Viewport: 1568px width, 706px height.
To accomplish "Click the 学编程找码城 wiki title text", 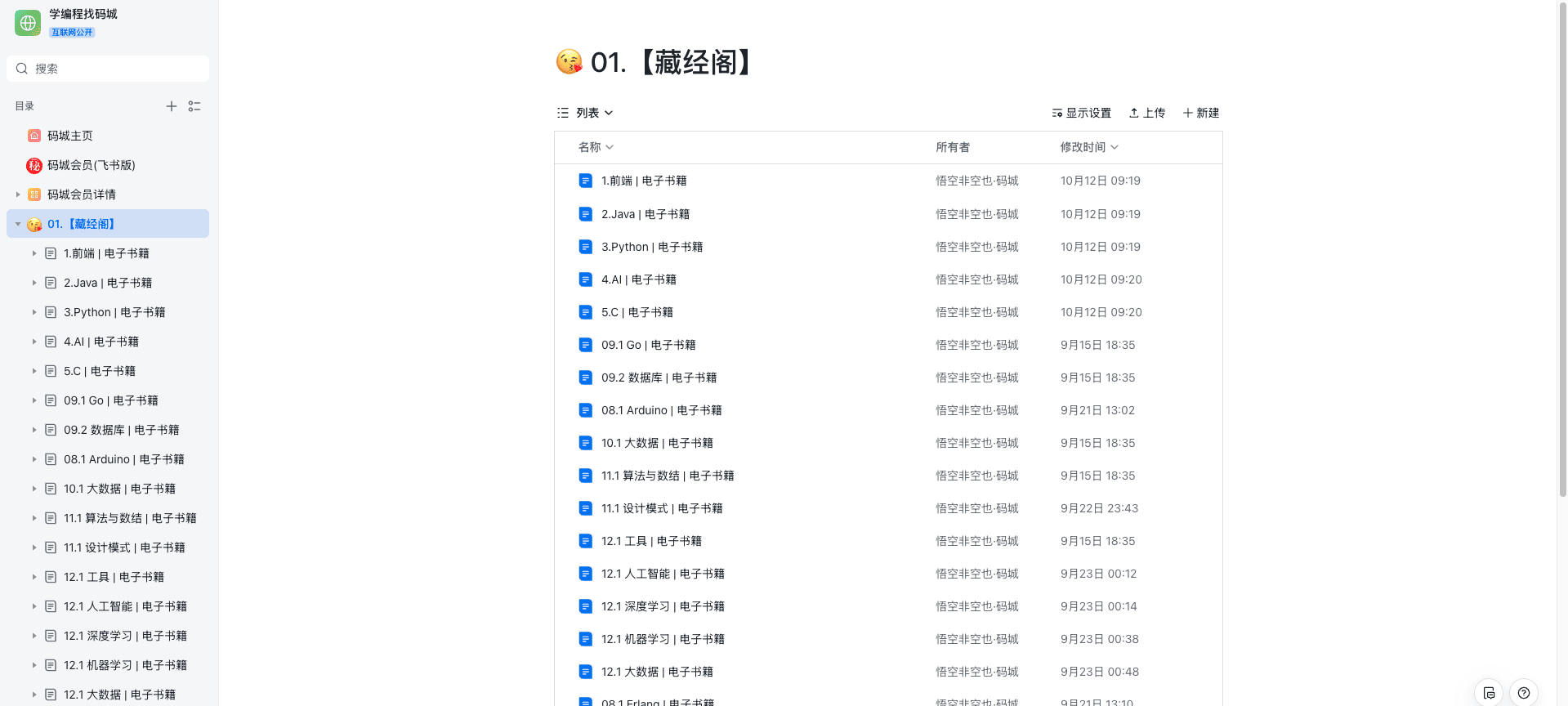I will coord(83,14).
